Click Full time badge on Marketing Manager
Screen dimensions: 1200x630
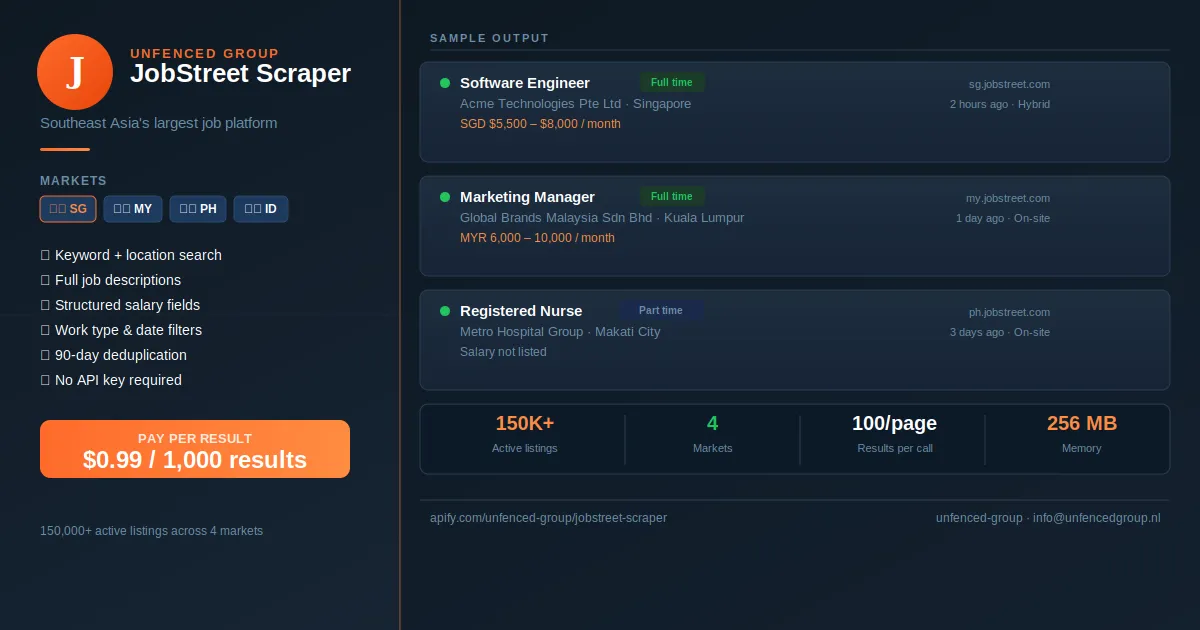pyautogui.click(x=672, y=197)
